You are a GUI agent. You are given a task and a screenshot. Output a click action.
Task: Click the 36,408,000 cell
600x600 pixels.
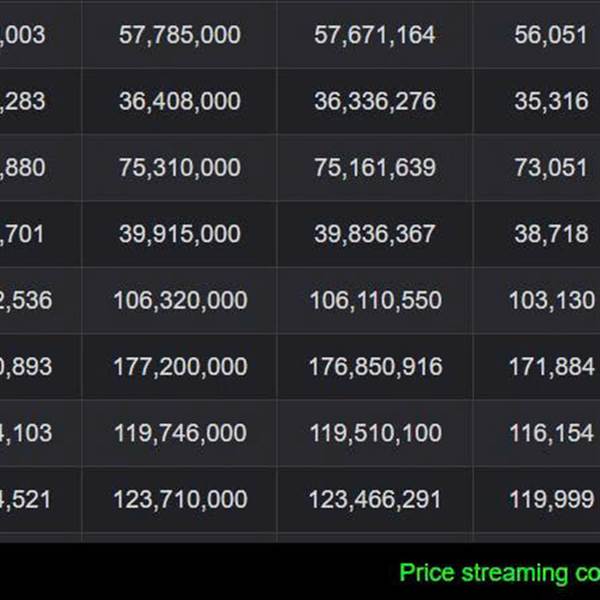pyautogui.click(x=179, y=101)
